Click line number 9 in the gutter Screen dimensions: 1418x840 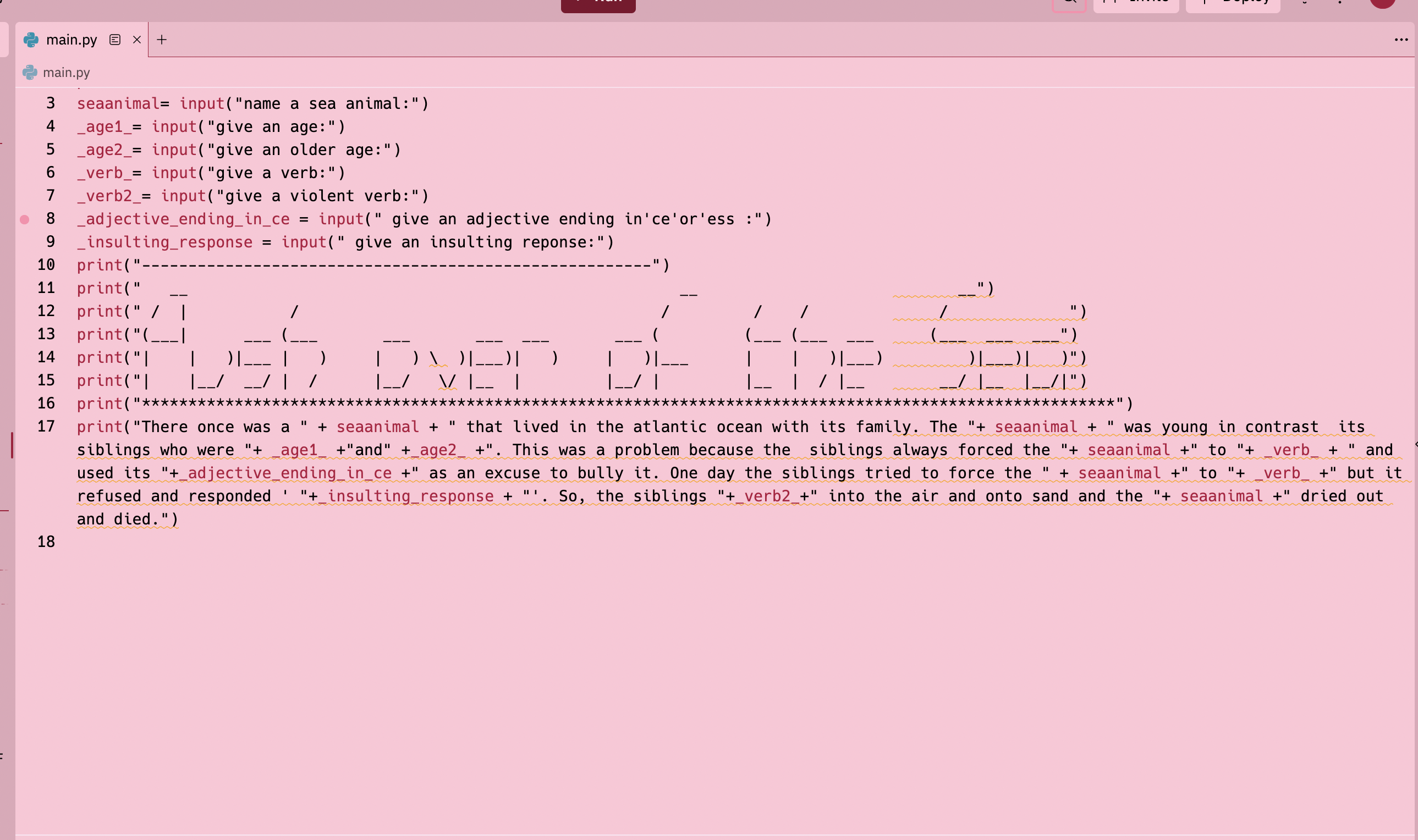(51, 242)
